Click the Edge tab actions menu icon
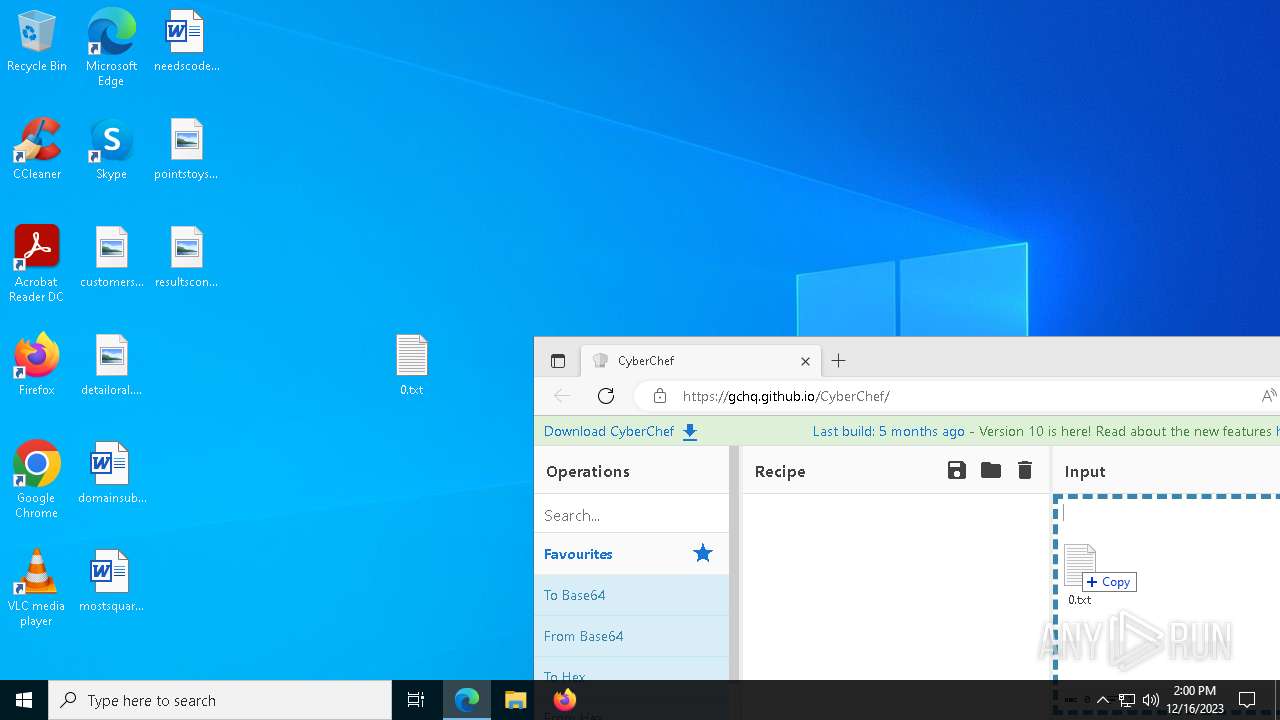 click(558, 361)
